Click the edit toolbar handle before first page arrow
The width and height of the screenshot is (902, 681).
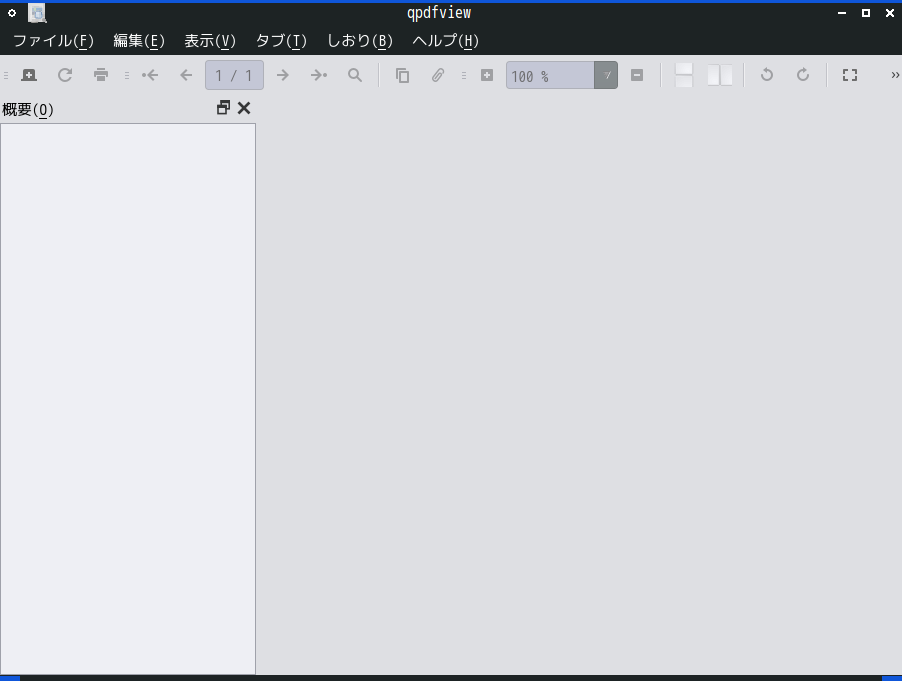(x=127, y=75)
